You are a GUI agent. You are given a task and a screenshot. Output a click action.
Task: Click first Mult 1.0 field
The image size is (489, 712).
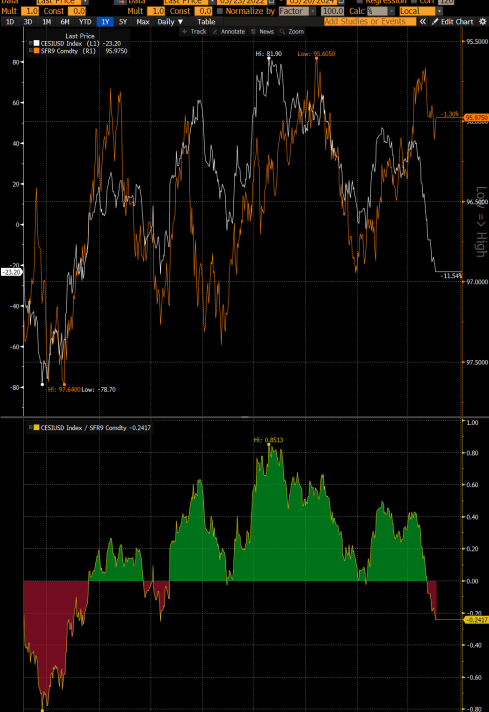tap(30, 11)
